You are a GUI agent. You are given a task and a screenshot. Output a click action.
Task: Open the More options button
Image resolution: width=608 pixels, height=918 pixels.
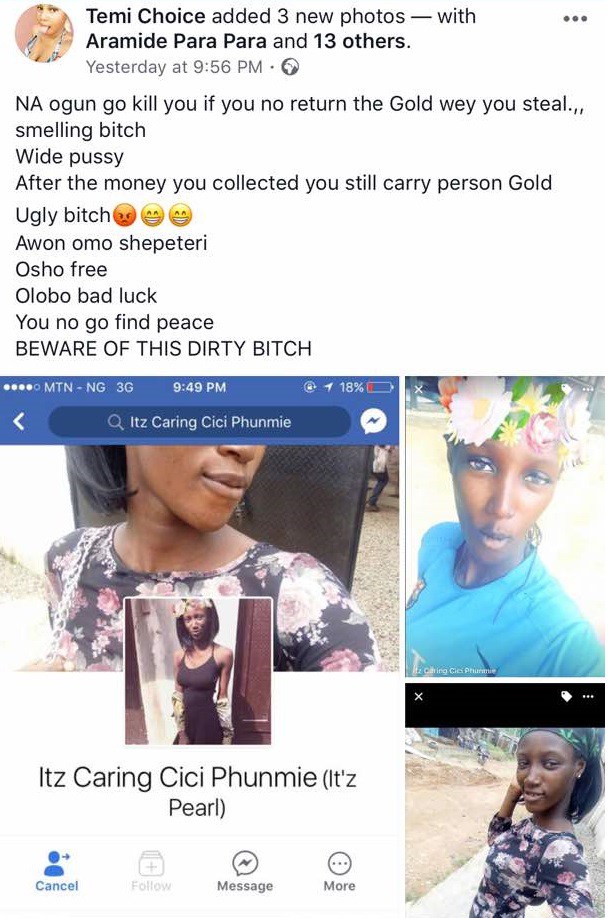coord(339,871)
